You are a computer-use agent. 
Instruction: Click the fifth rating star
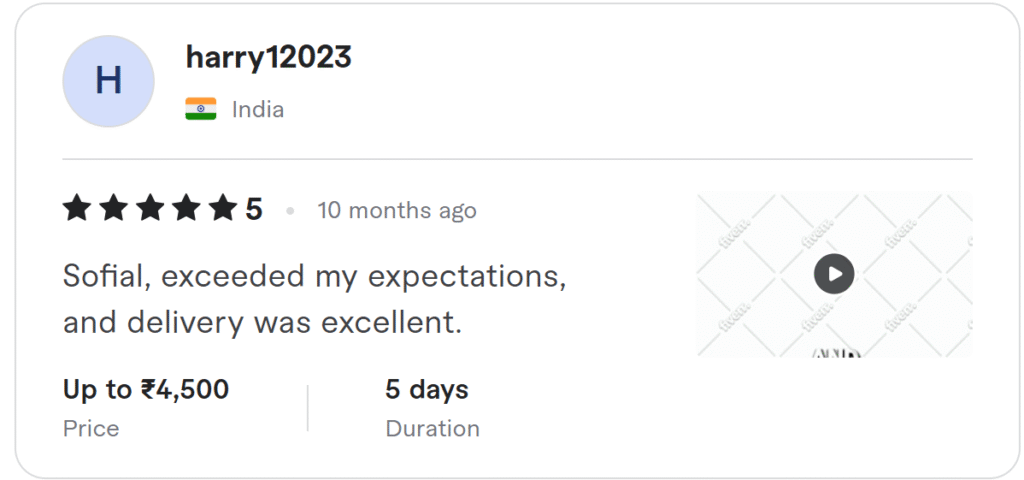[x=221, y=209]
